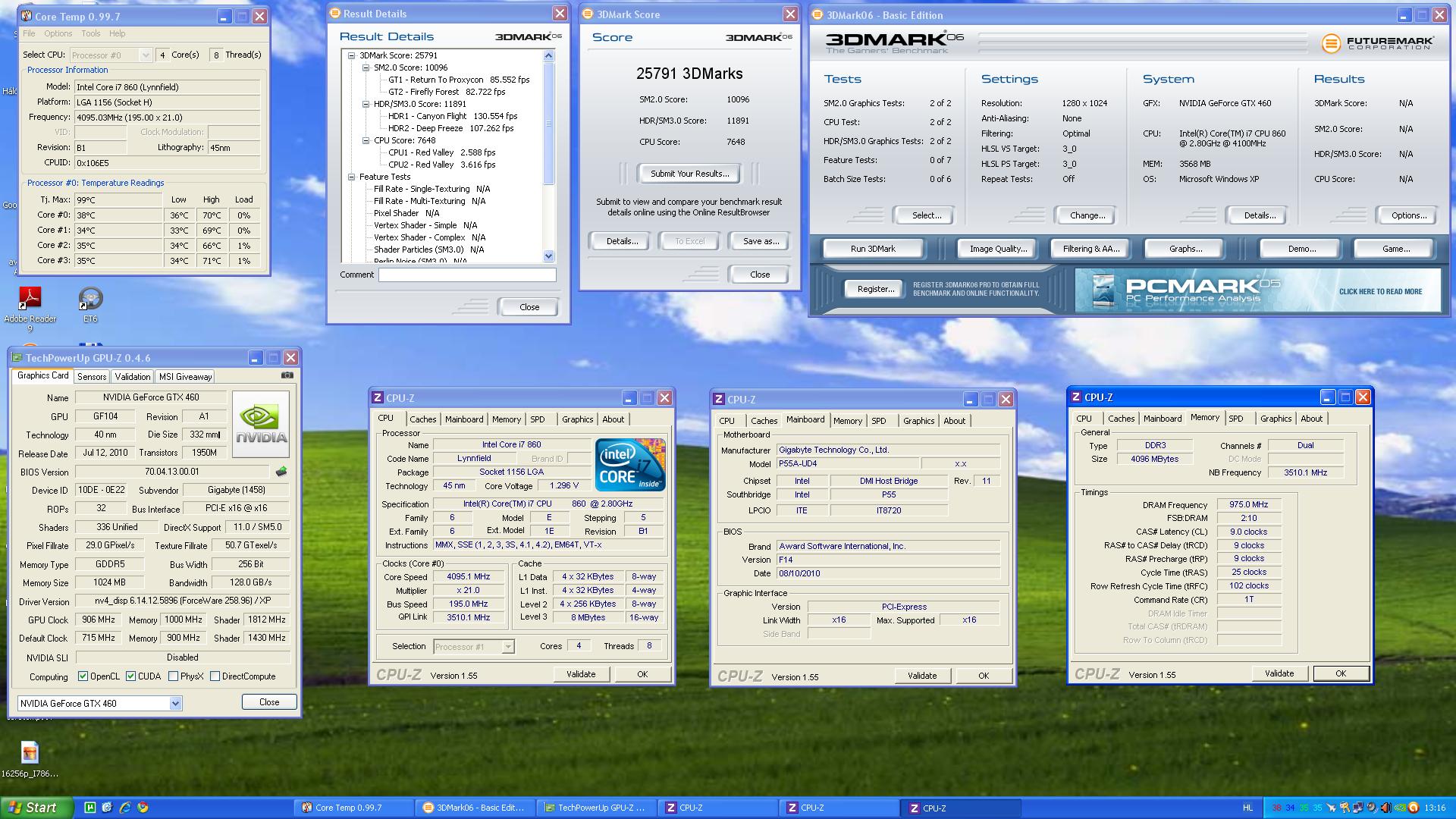This screenshot has width=1456, height=819.
Task: Switch to Core Temp taskbar button
Action: (x=353, y=808)
